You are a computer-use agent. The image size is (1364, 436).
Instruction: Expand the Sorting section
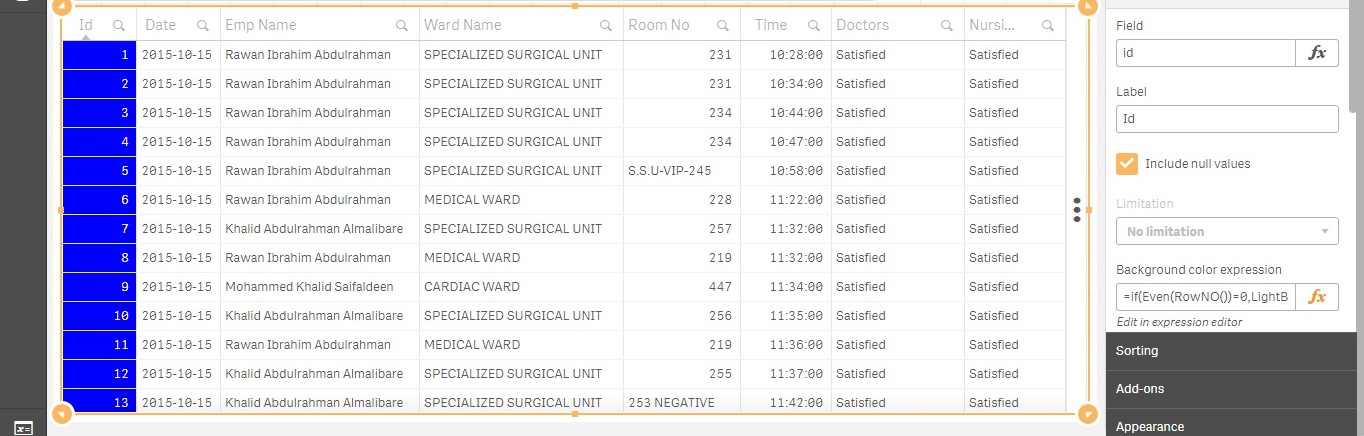coord(1230,351)
